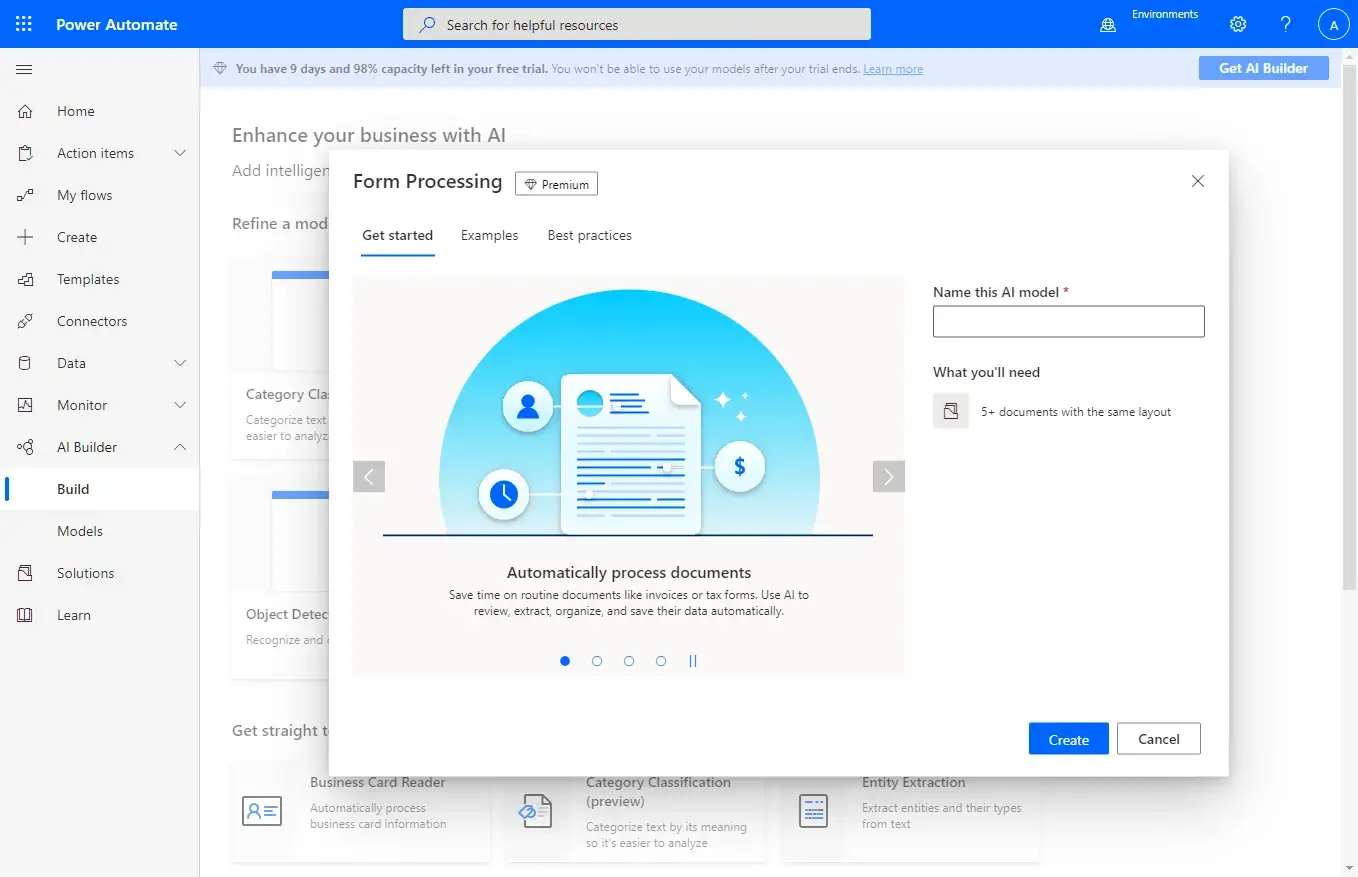Open the Environments picker icon
This screenshot has width=1358, height=877.
[x=1108, y=25]
